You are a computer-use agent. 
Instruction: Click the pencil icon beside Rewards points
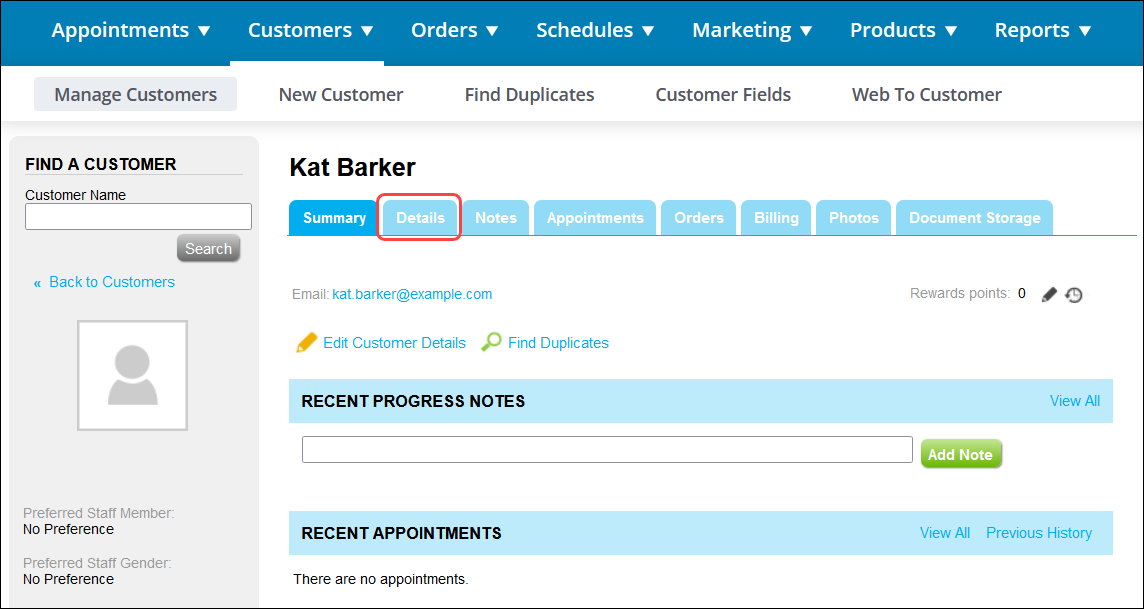point(1049,295)
